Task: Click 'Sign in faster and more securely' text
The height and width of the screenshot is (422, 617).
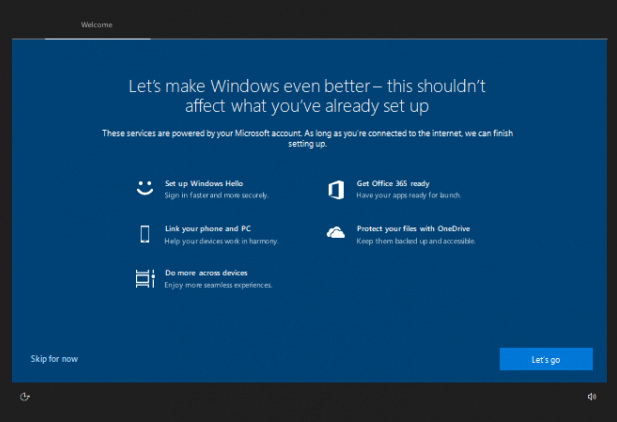Action: click(216, 195)
